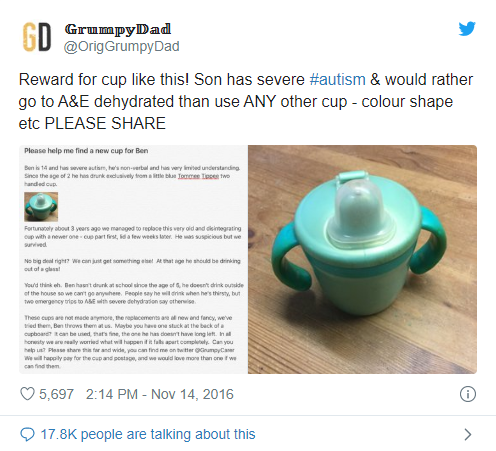The image size is (496, 451).
Task: Visit the @OrigGrumpyDad handle
Action: tap(121, 46)
